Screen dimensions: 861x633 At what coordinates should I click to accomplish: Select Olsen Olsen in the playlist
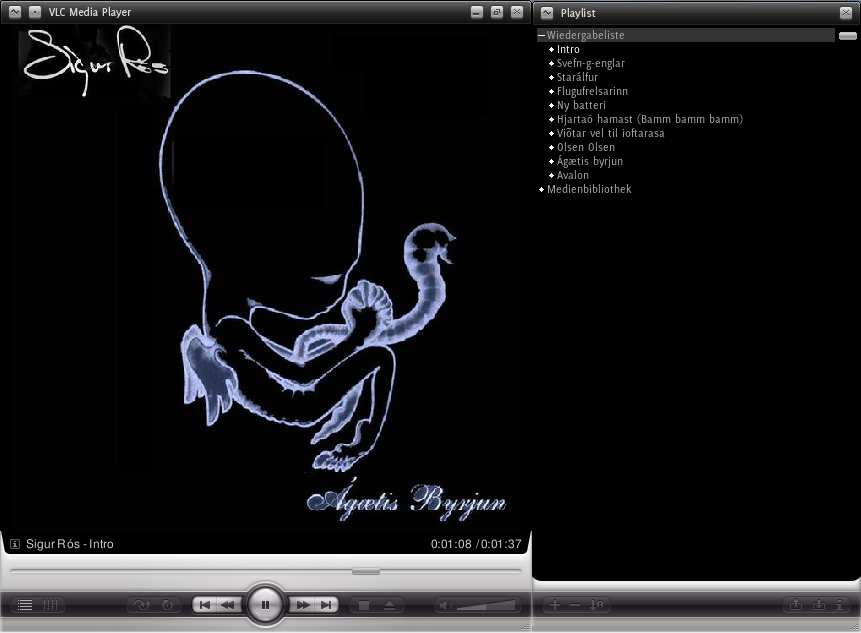[x=585, y=147]
